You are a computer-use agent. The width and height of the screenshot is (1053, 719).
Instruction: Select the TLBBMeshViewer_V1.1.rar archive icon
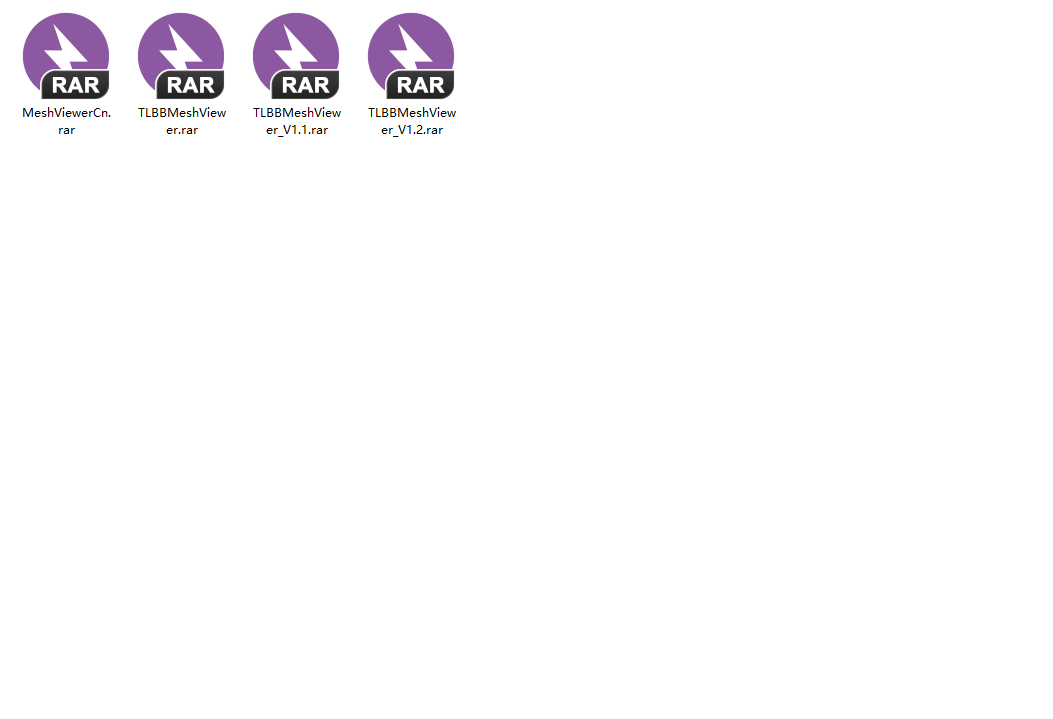[x=296, y=55]
